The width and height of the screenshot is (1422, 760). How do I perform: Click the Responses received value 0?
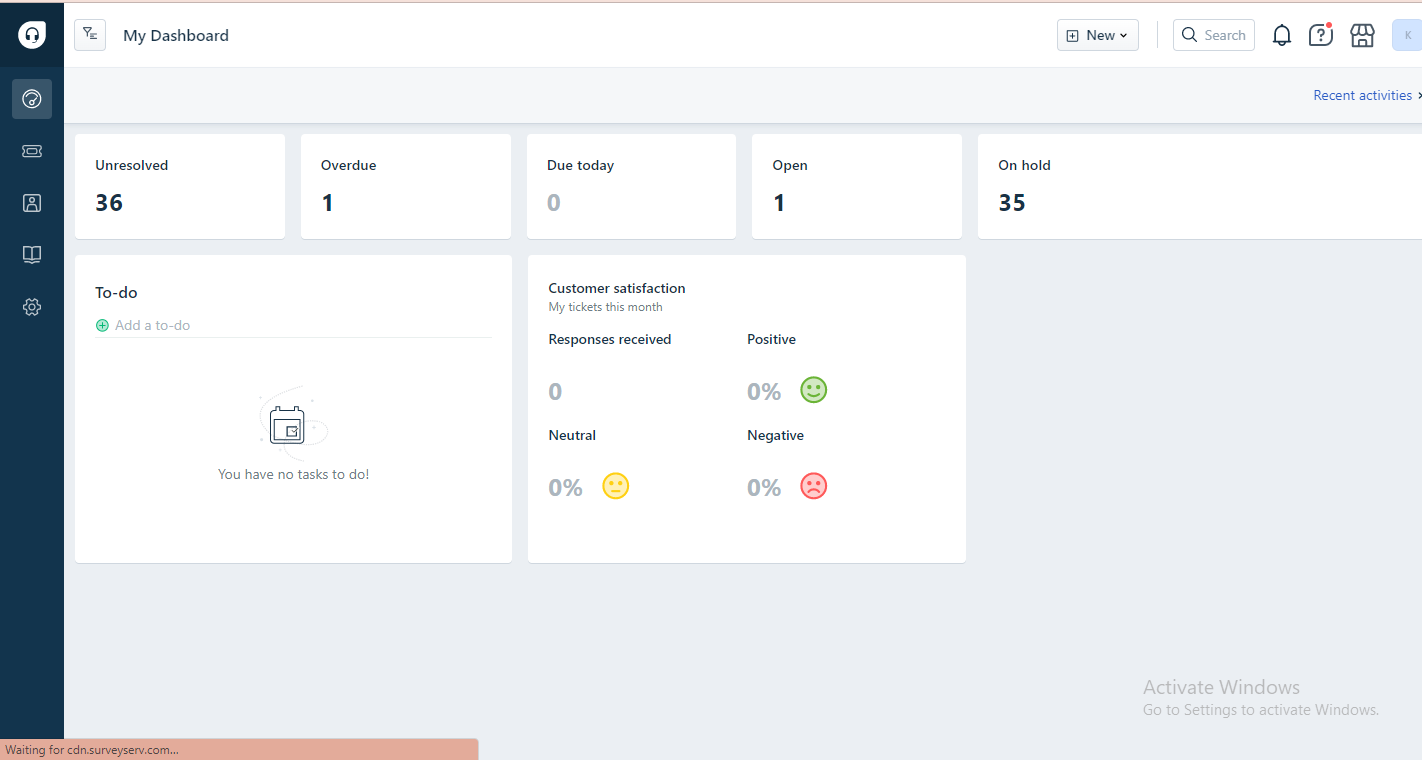[x=555, y=392]
